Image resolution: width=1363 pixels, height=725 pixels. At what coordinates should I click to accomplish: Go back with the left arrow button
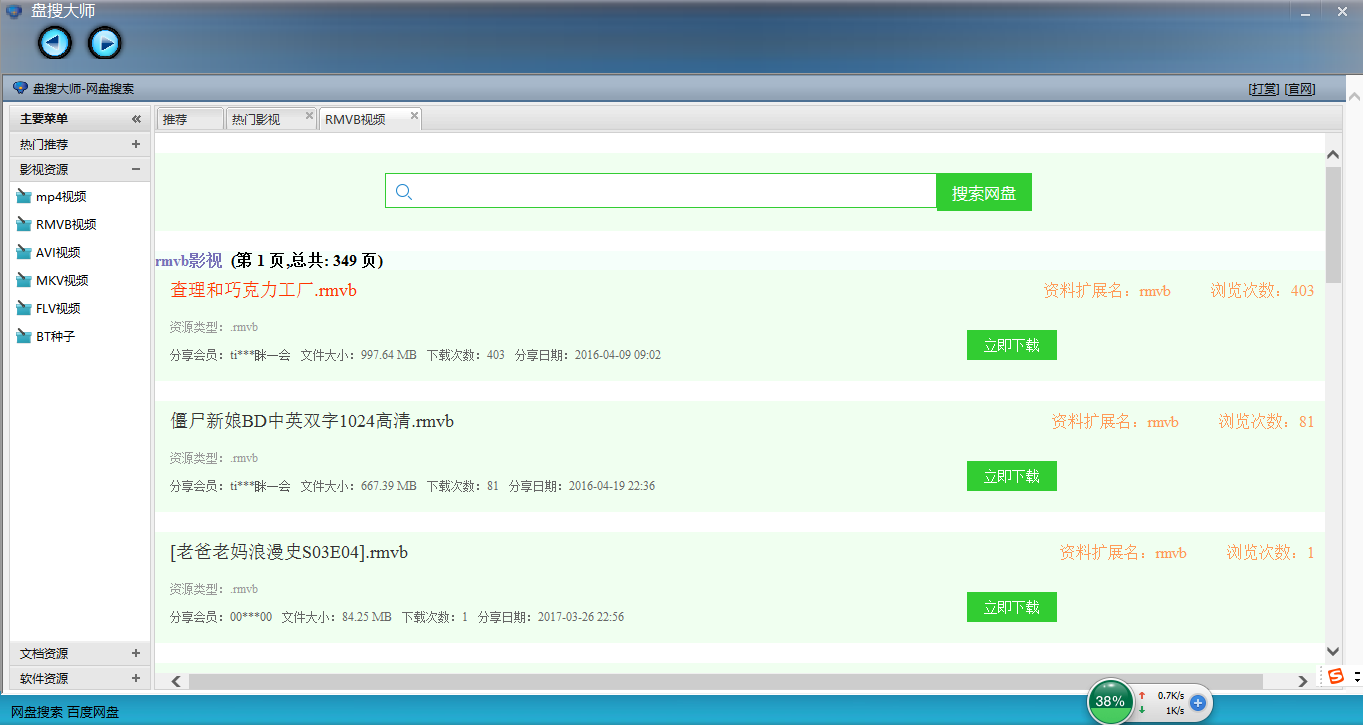tap(55, 42)
